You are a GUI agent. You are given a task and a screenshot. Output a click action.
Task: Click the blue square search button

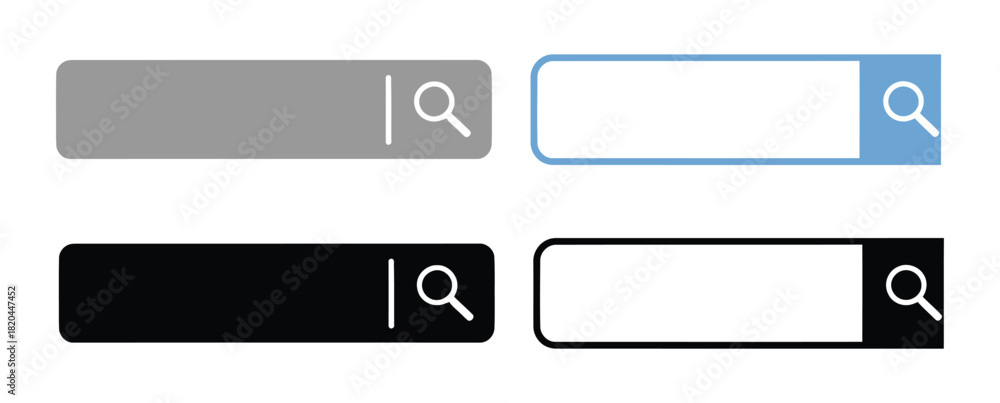tap(901, 109)
